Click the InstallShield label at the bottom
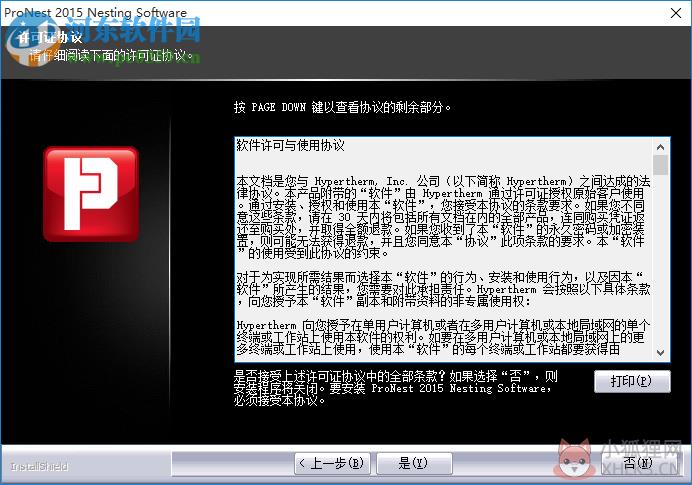Image resolution: width=692 pixels, height=485 pixels. click(39, 466)
